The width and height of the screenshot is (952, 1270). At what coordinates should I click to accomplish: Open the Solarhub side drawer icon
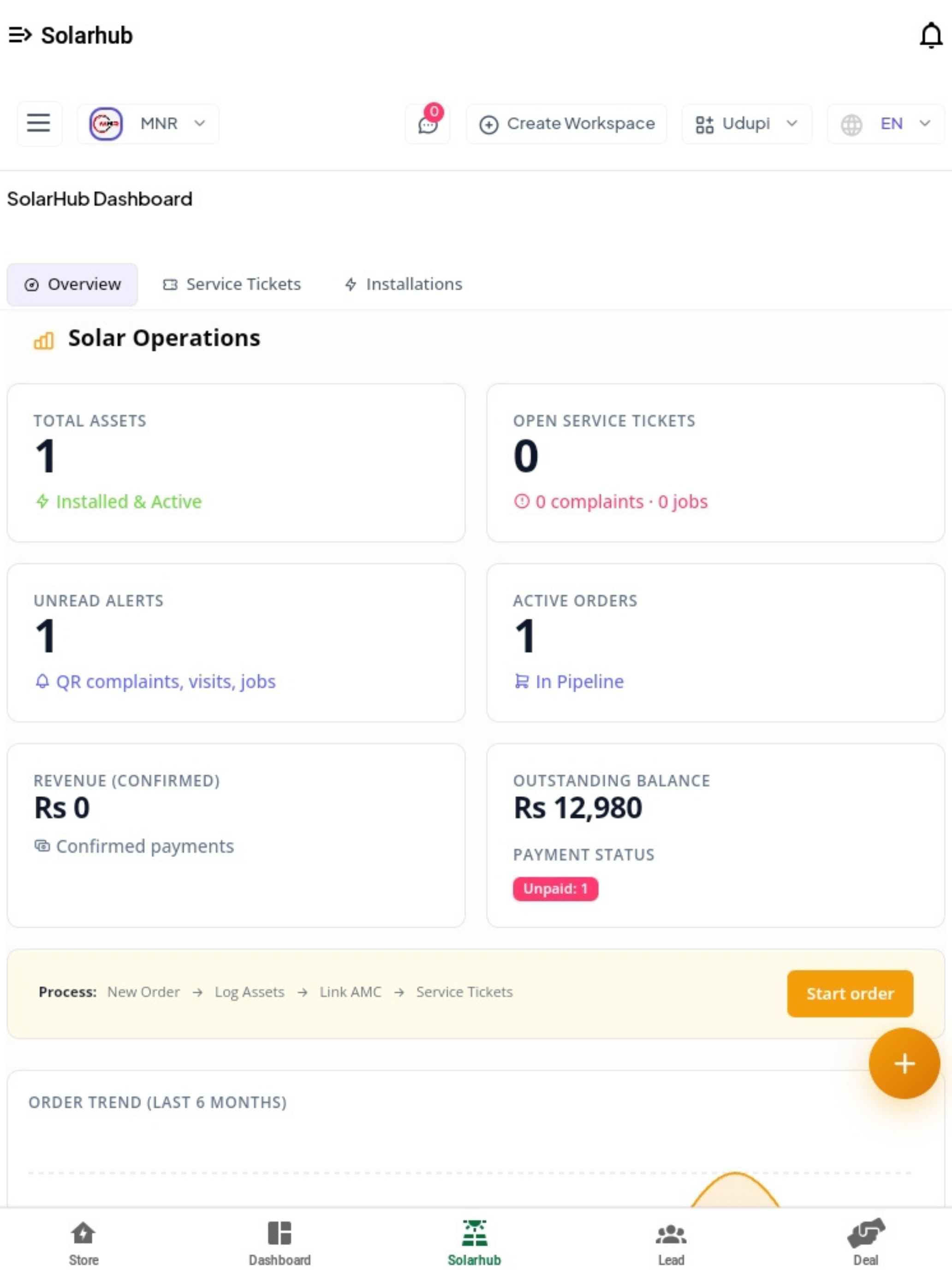coord(20,35)
